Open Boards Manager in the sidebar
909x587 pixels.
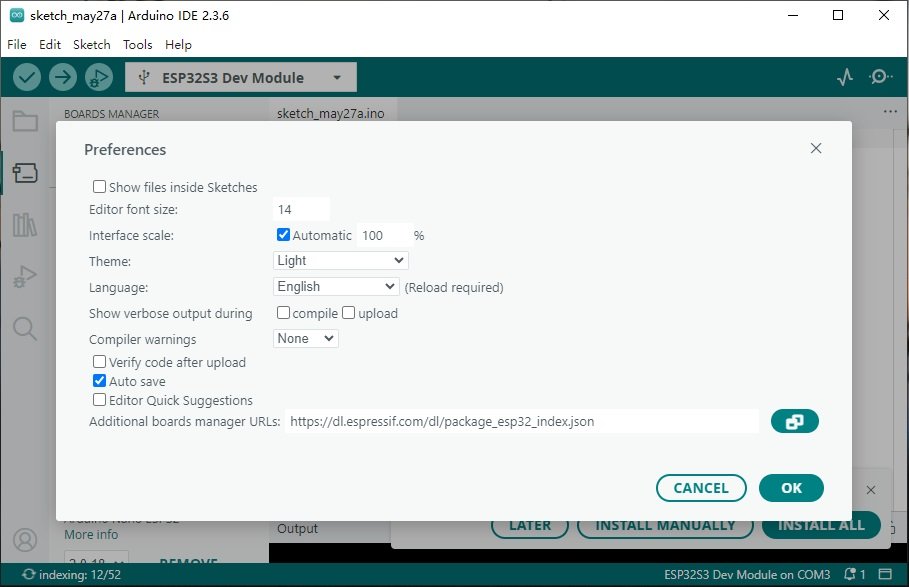(25, 173)
